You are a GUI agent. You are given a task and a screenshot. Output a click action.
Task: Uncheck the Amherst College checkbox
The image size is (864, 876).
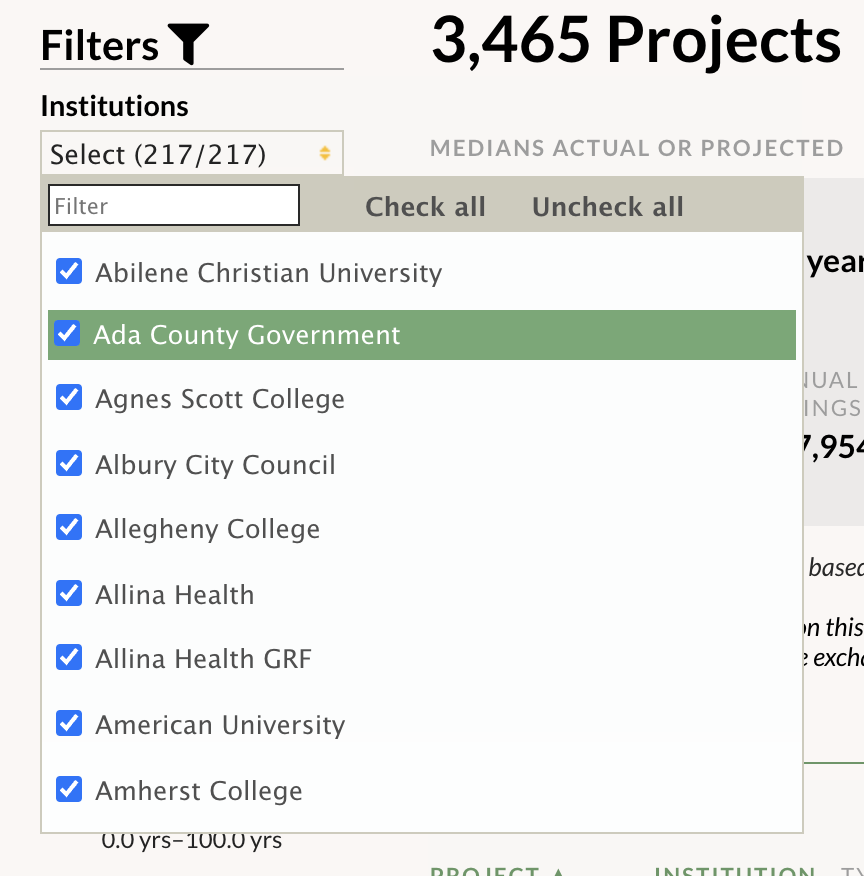coord(69,789)
